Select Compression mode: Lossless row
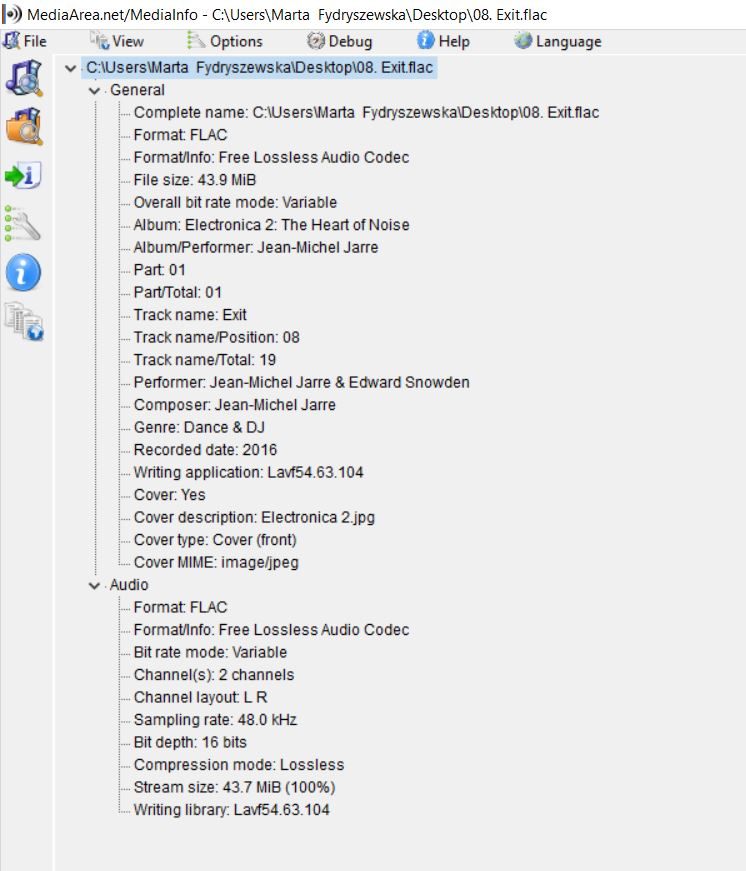The width and height of the screenshot is (746, 871). [x=239, y=765]
